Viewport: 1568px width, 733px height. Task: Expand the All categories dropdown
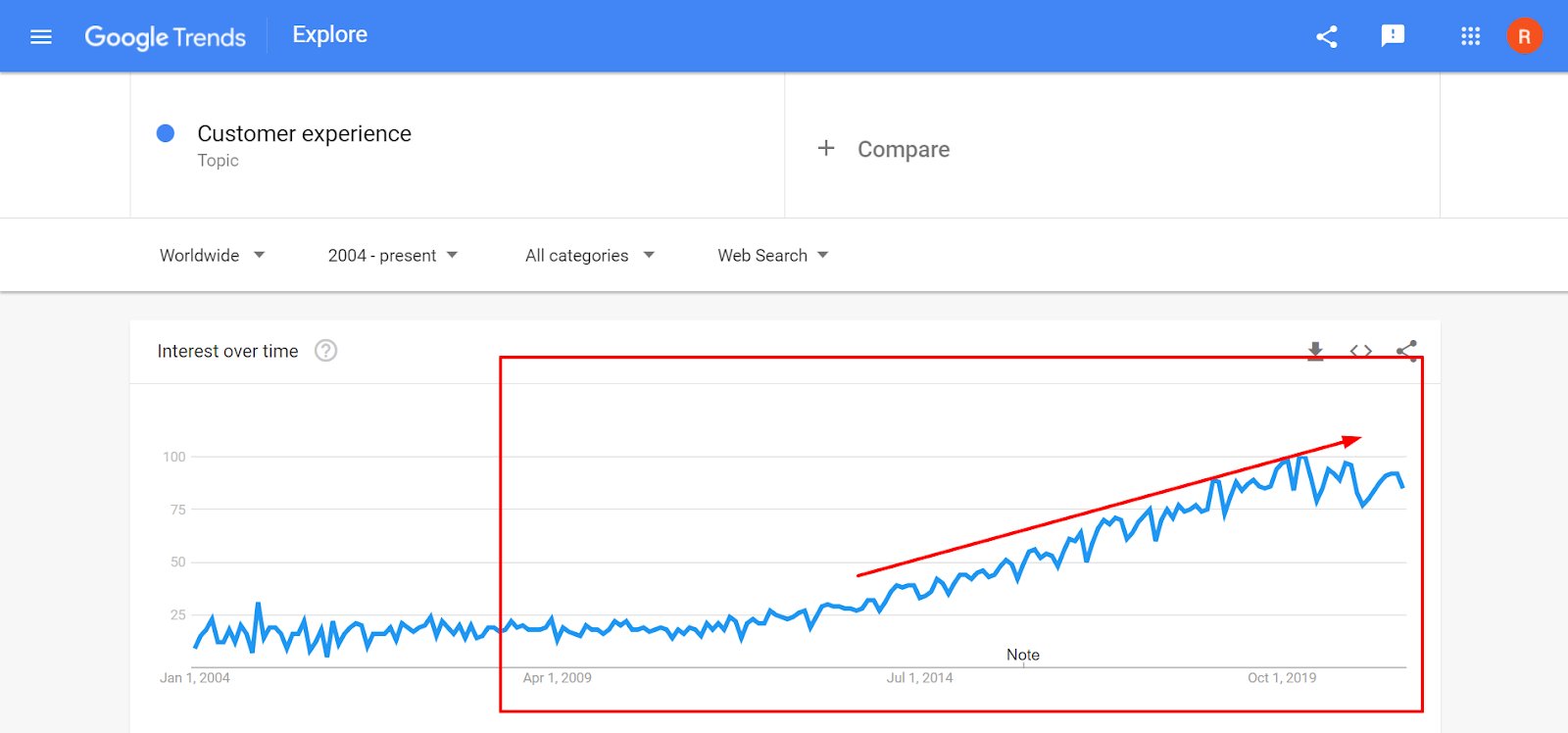coord(590,255)
